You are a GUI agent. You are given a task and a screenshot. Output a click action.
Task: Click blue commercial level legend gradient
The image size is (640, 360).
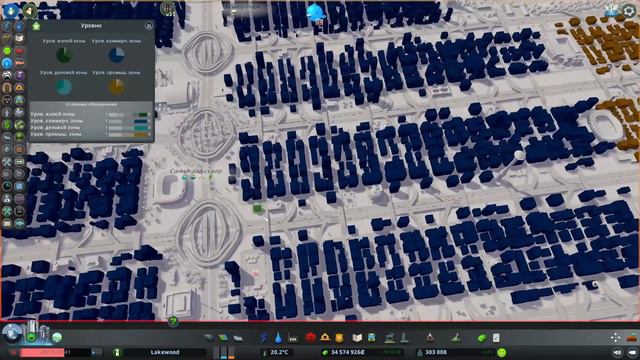point(128,121)
